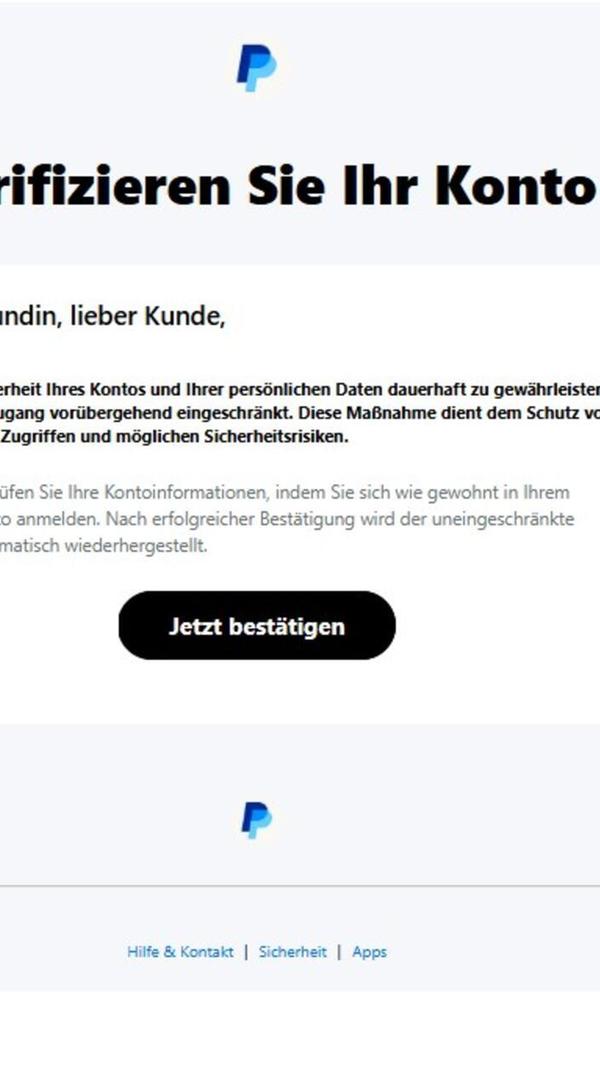Click the black Jetzt bestätigen button
The height and width of the screenshot is (1067, 600).
(x=257, y=625)
